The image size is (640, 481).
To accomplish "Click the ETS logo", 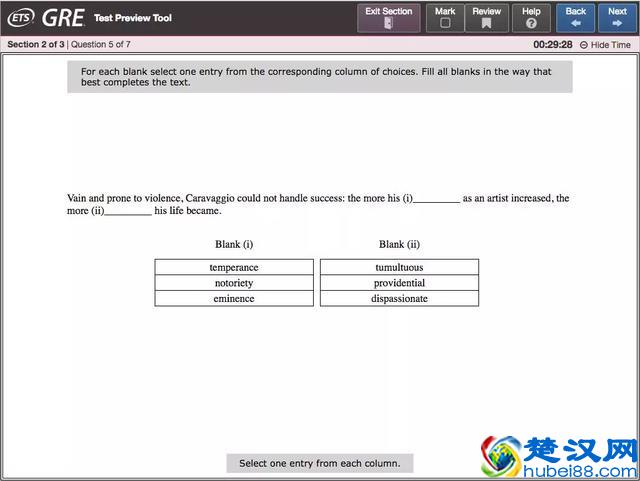I will 20,18.
